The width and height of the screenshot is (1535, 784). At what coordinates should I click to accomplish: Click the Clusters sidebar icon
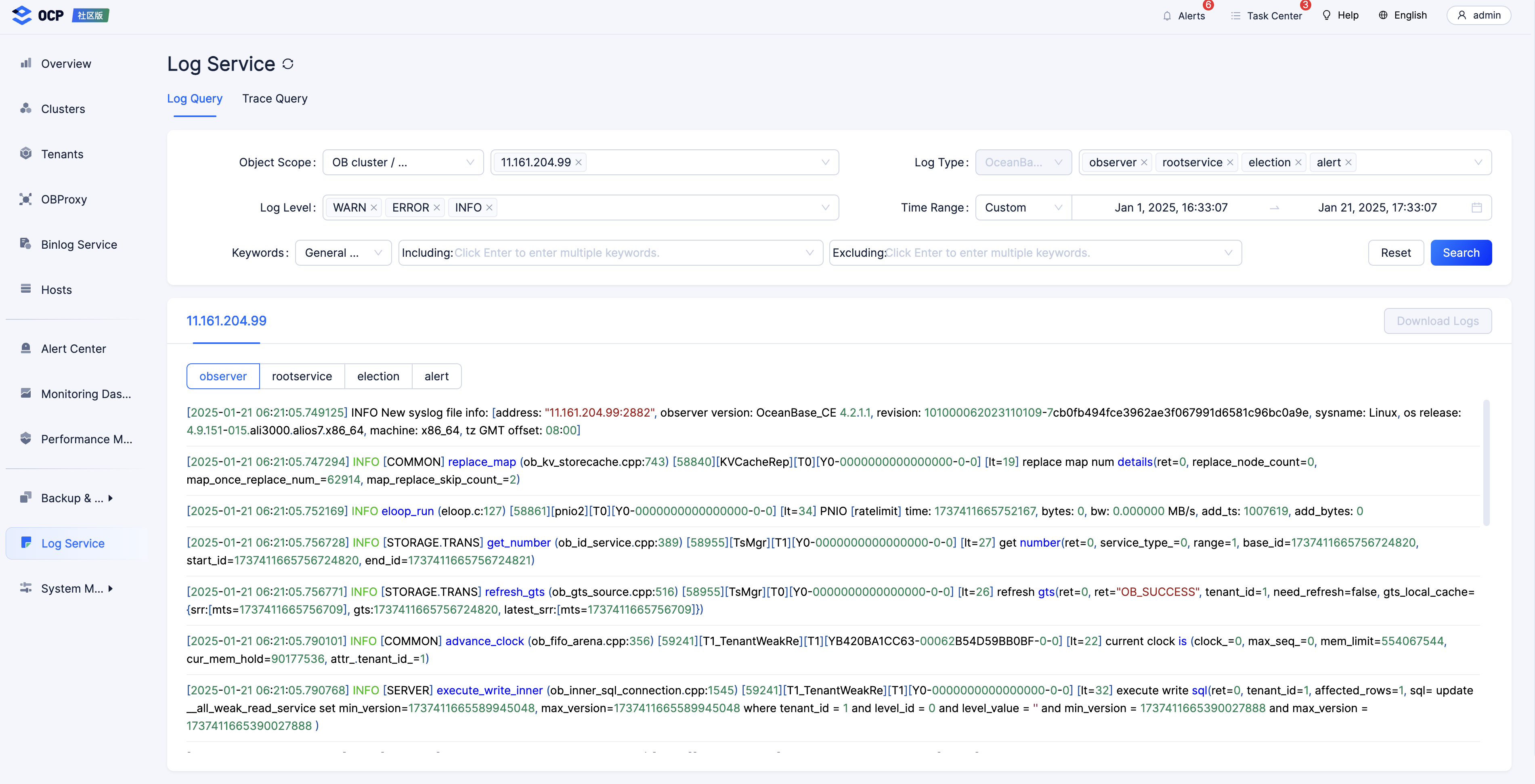click(25, 109)
